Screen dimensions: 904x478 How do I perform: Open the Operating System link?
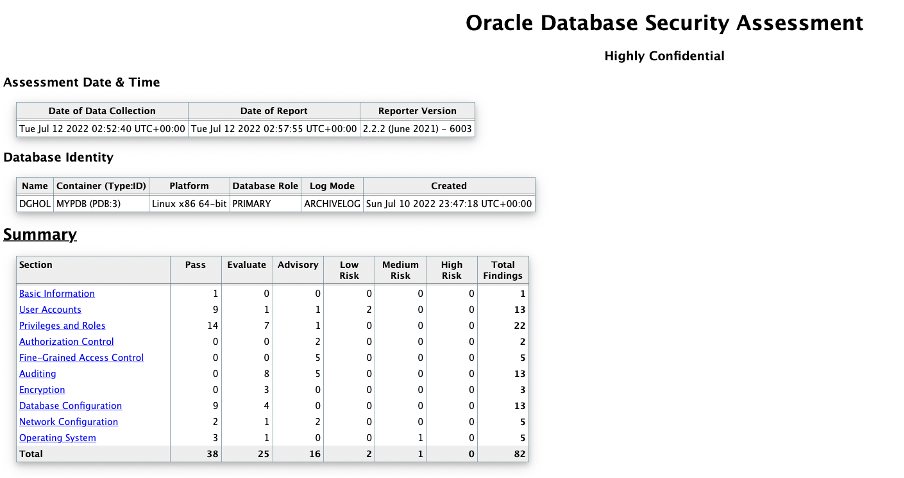[x=58, y=438]
